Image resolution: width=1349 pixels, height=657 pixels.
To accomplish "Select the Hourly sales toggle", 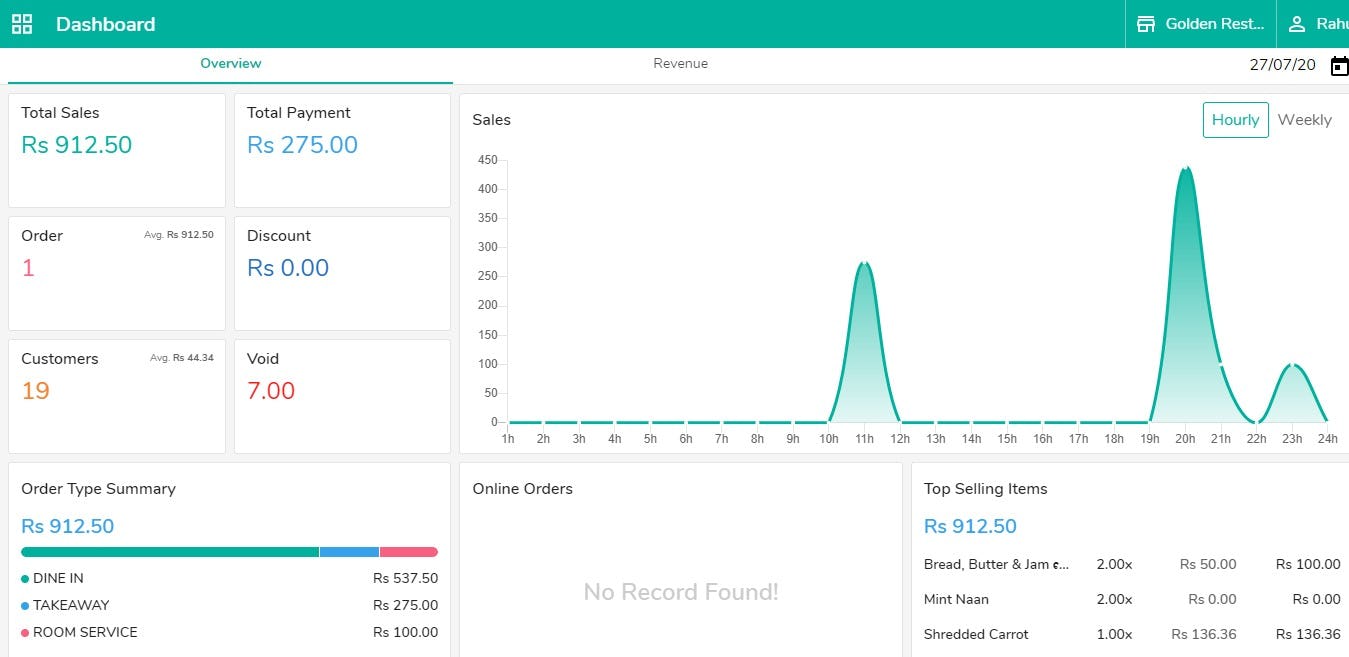I will (1235, 119).
